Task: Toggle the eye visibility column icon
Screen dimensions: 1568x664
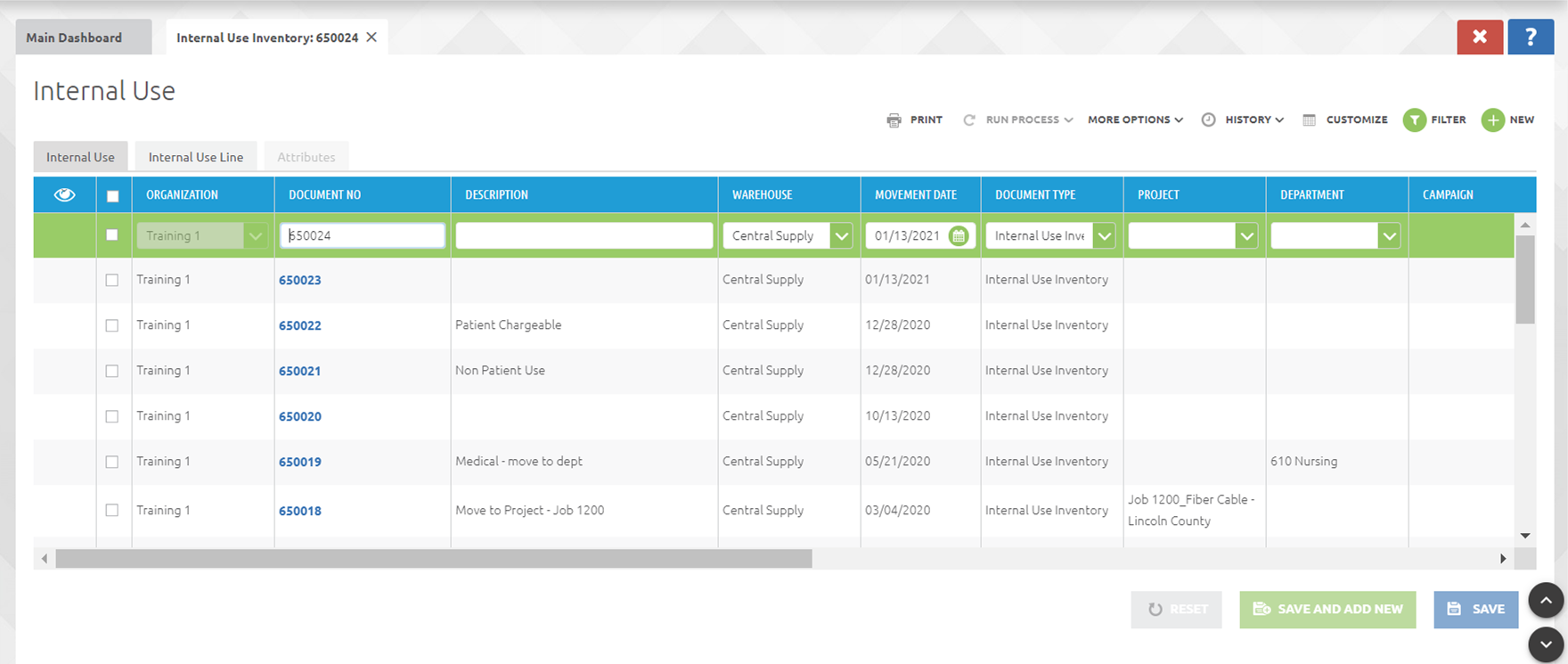Action: click(x=65, y=195)
